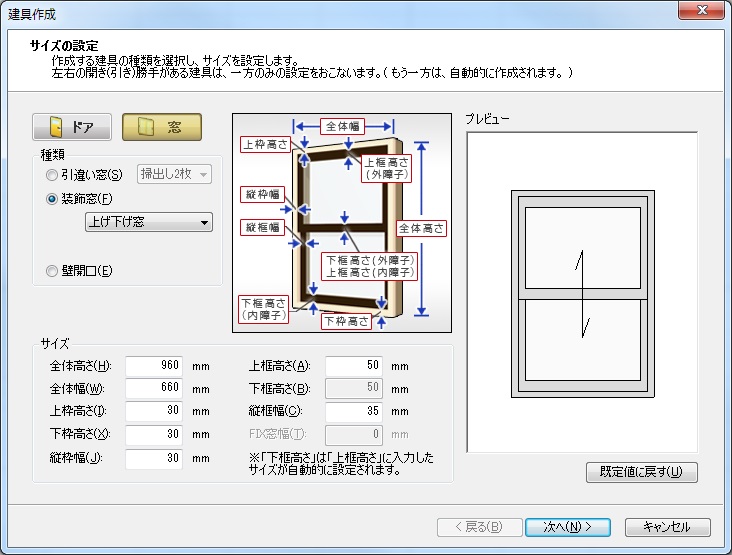732x555 pixels.
Task: Choose the 装飾窓 radio option
Action: click(52, 199)
